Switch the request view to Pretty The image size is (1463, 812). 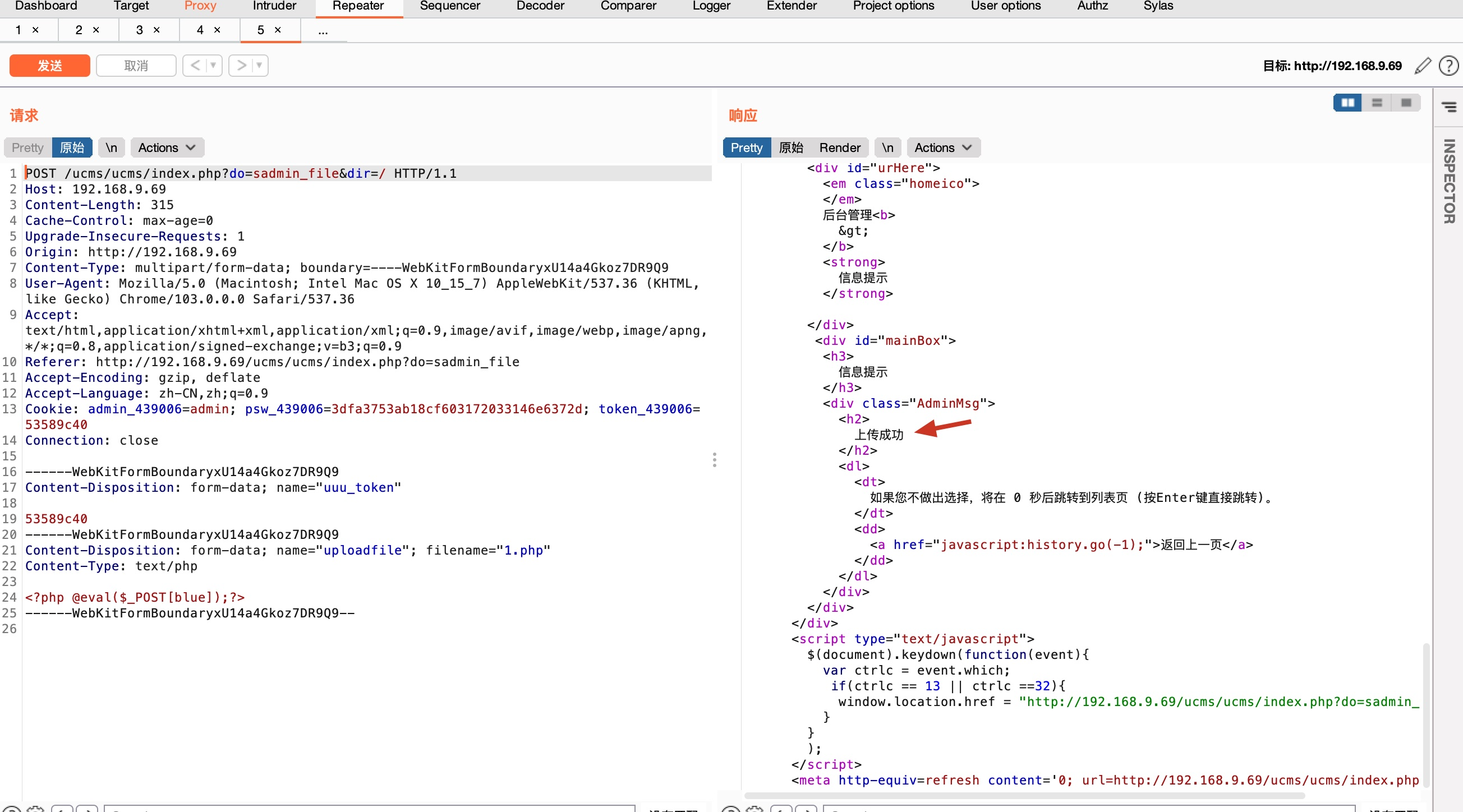pyautogui.click(x=27, y=147)
